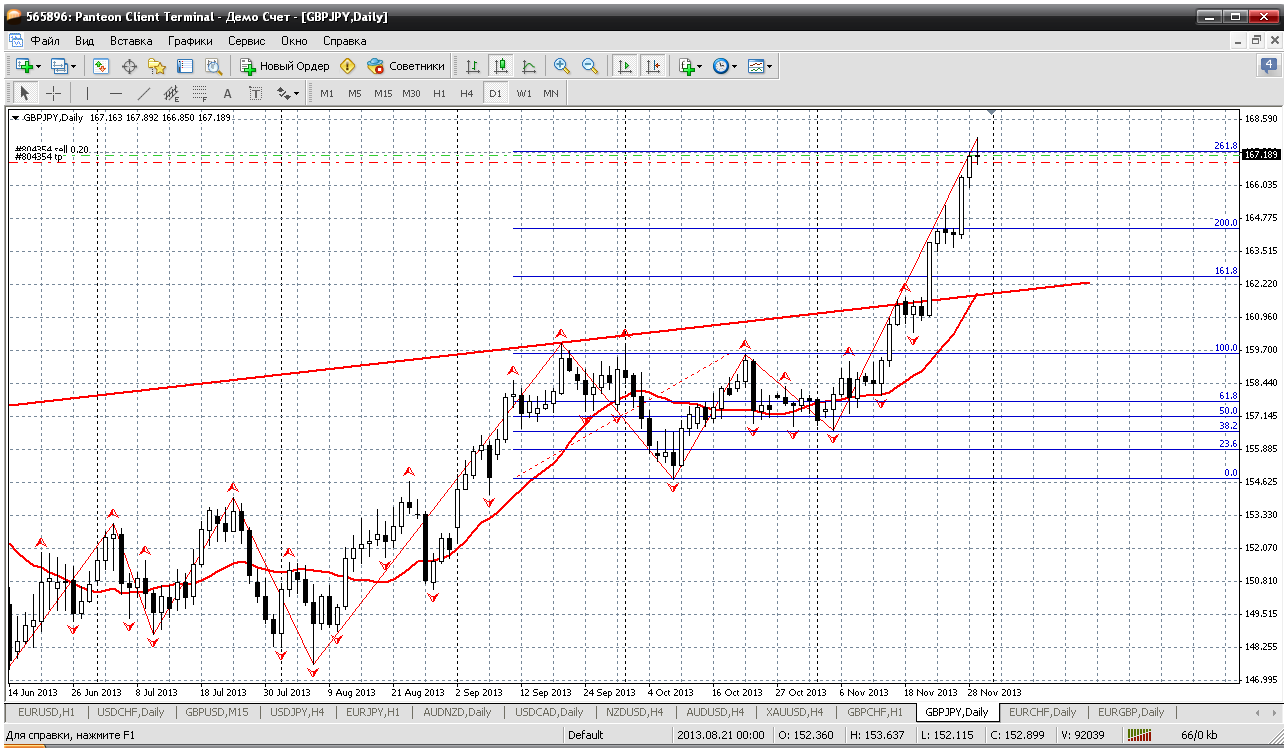1288x748 pixels.
Task: Open the Справка menu
Action: (x=344, y=41)
